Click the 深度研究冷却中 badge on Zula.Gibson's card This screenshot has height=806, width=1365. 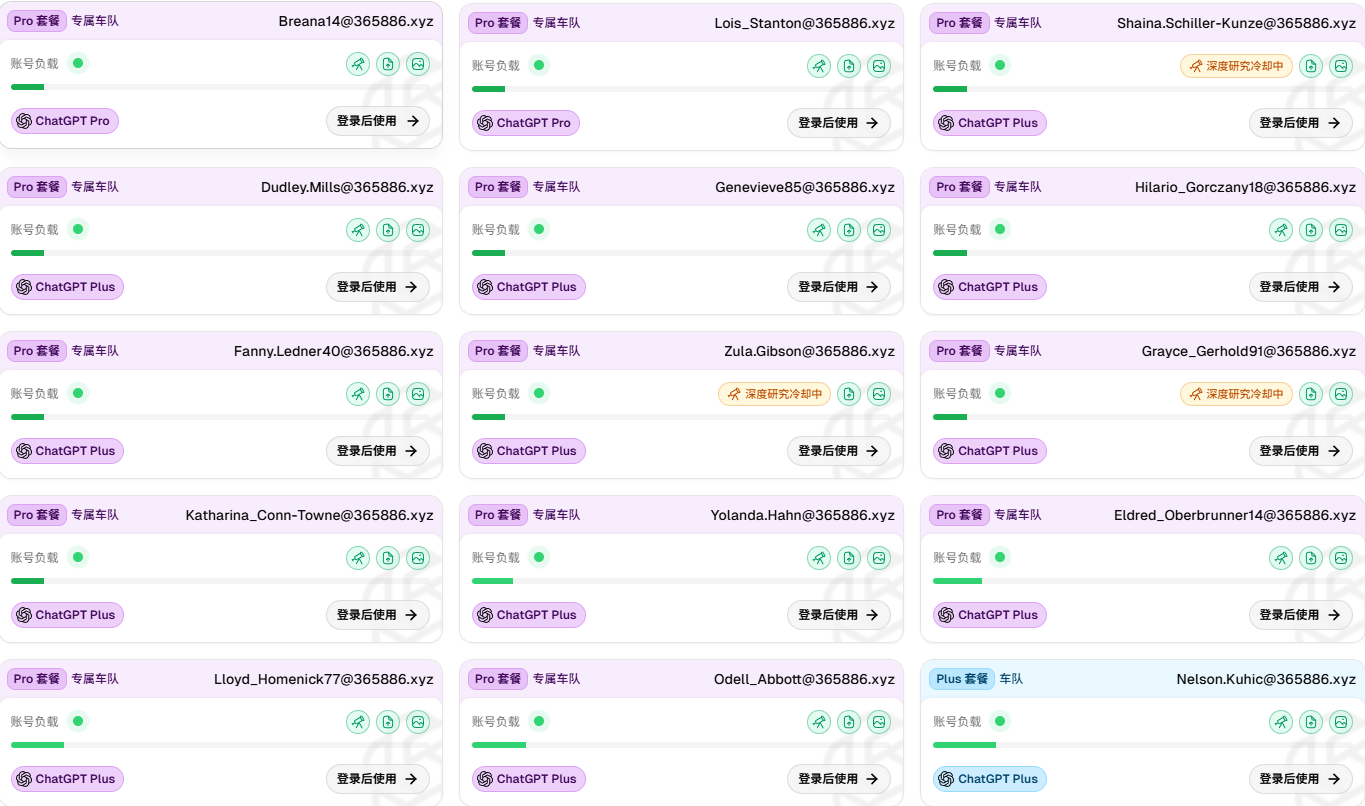pos(775,394)
